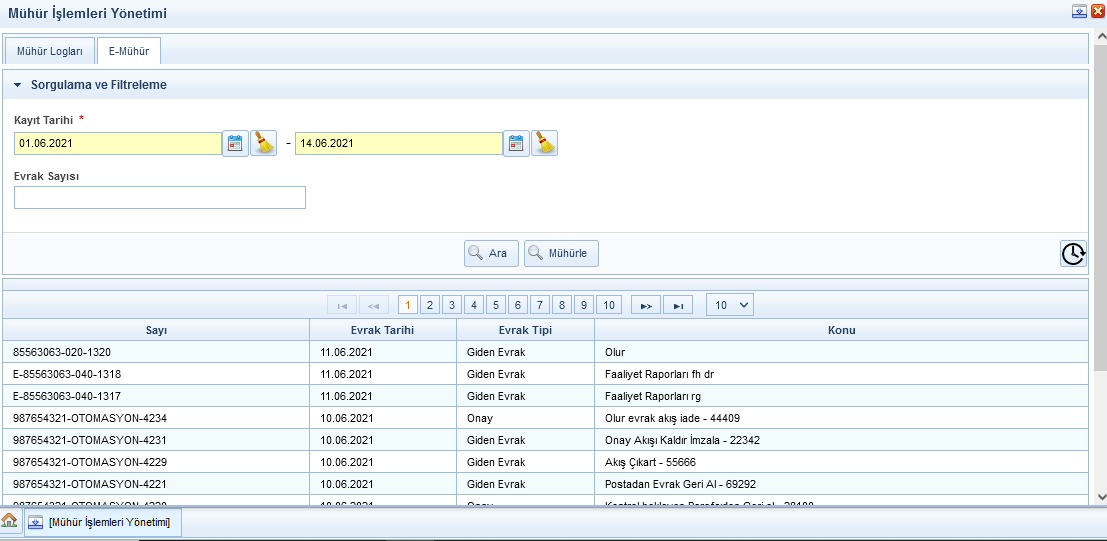Image resolution: width=1107 pixels, height=541 pixels.
Task: Clear start date with broom icon
Action: tap(263, 143)
